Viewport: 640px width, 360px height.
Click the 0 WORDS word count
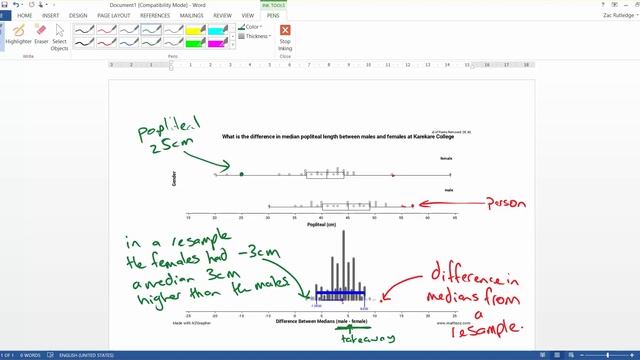point(30,356)
